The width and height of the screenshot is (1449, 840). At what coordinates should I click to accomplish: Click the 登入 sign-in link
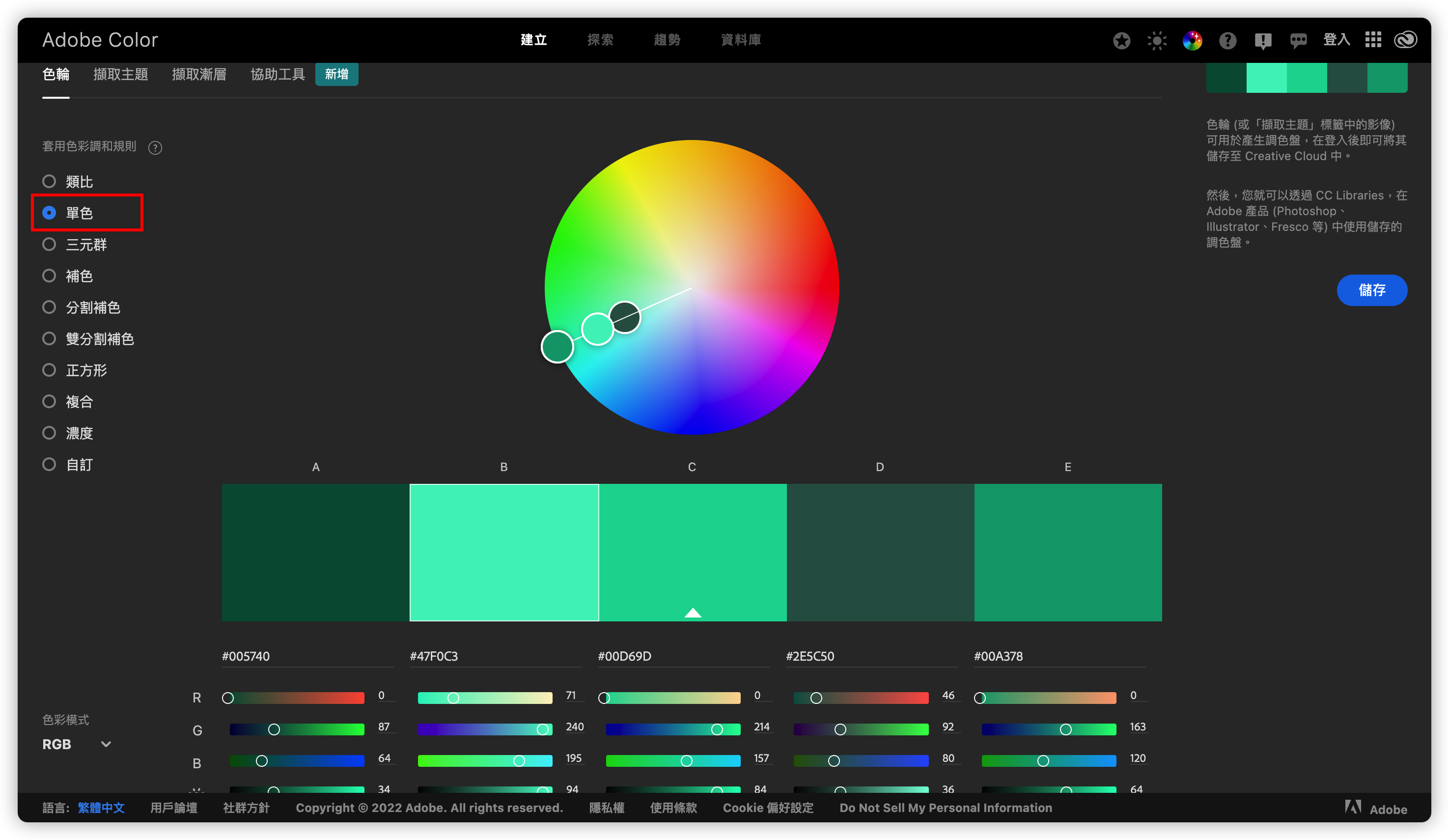(x=1337, y=40)
